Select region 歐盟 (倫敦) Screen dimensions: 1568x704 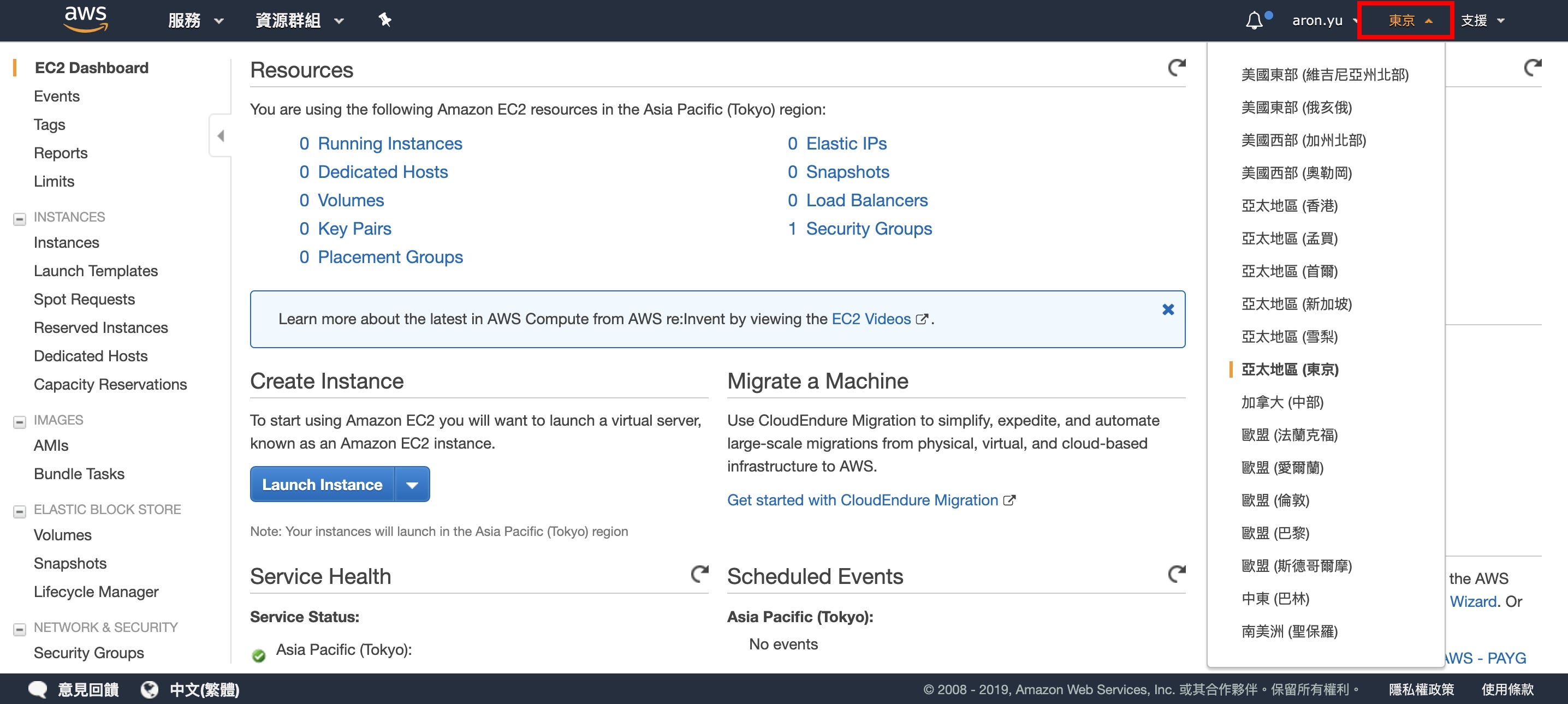click(x=1275, y=502)
